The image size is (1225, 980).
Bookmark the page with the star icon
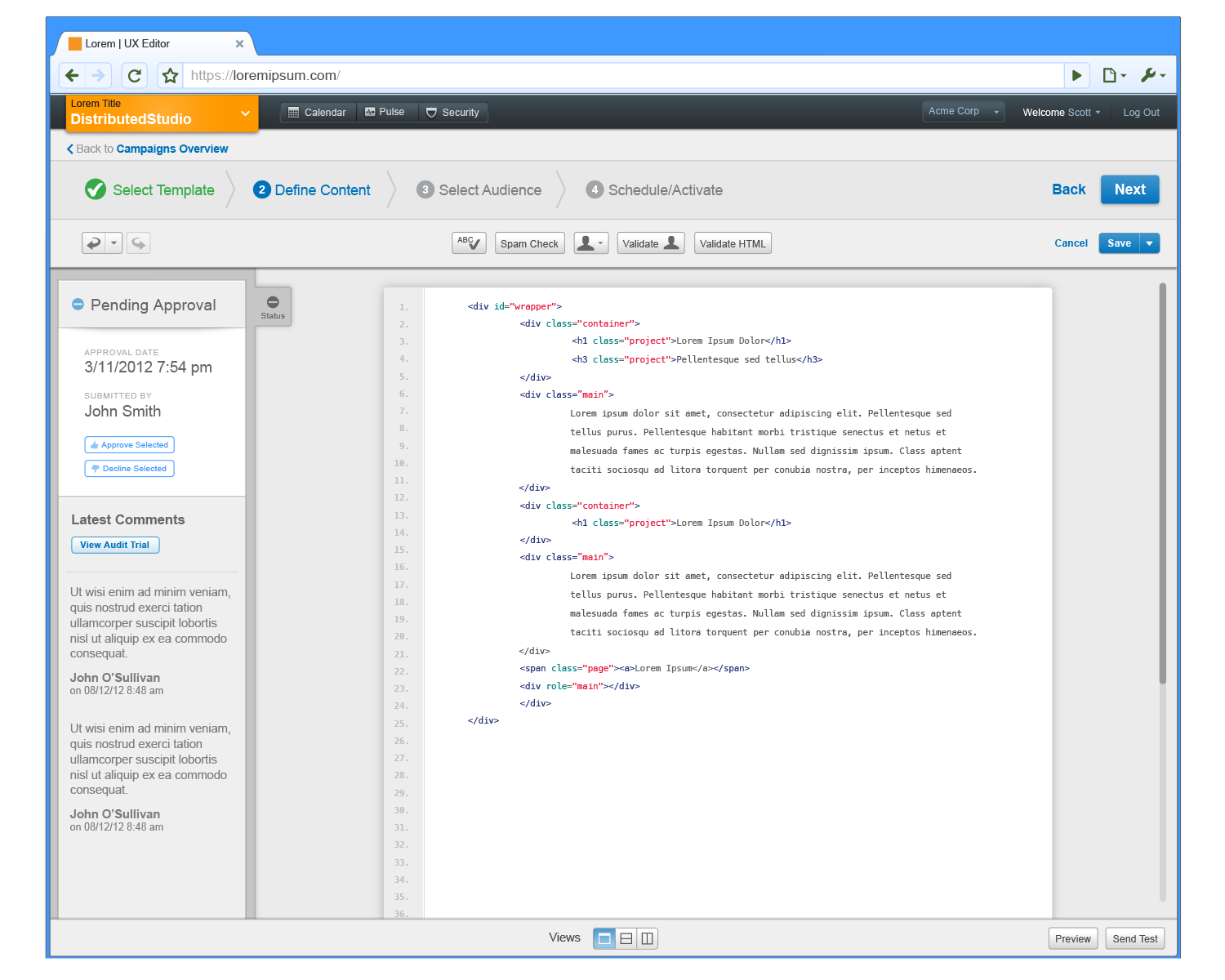pos(170,75)
